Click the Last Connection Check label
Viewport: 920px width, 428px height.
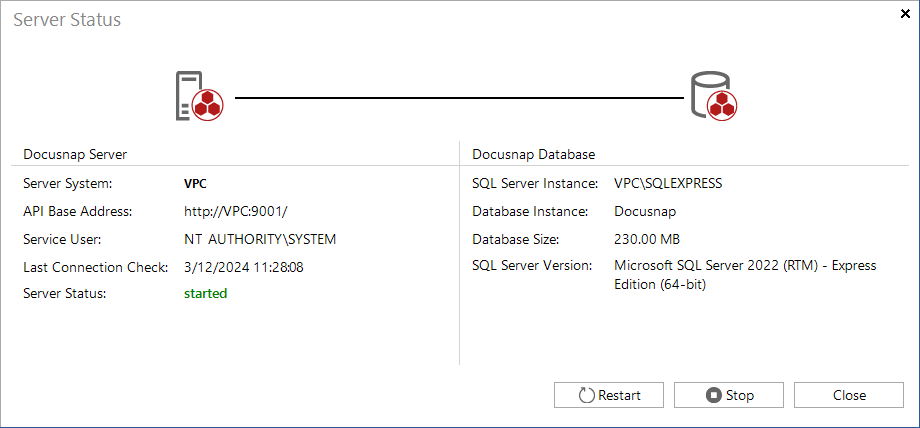click(x=96, y=267)
